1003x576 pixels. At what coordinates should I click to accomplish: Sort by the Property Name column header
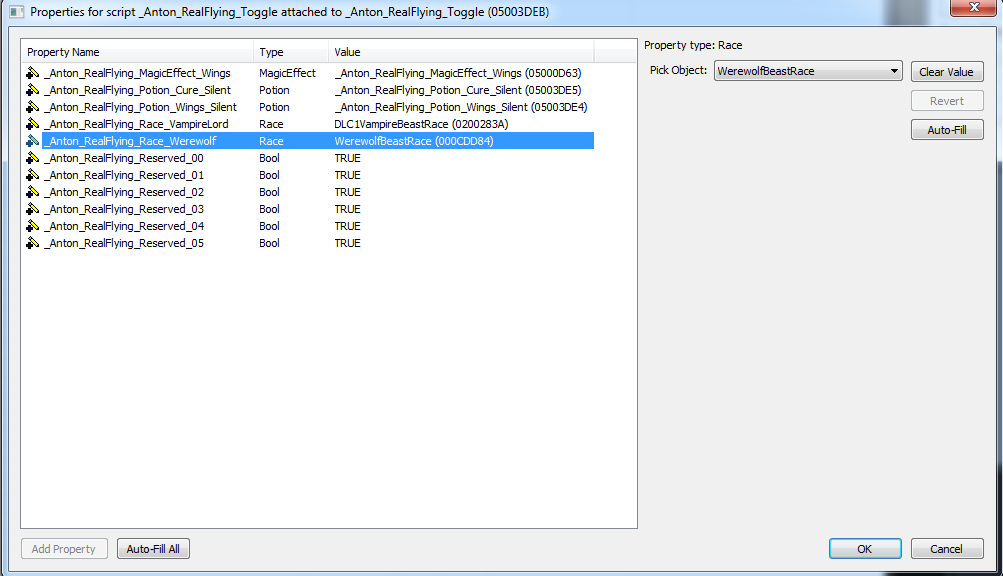tap(138, 52)
